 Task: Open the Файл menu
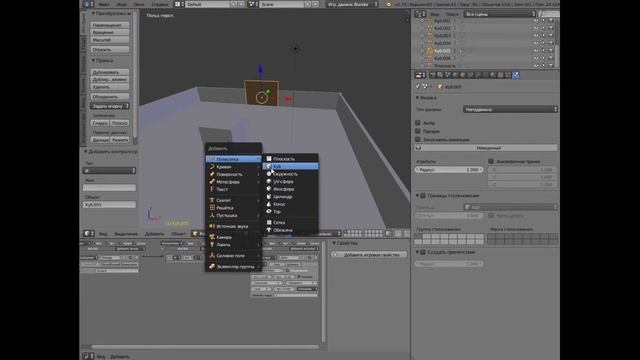coord(104,4)
